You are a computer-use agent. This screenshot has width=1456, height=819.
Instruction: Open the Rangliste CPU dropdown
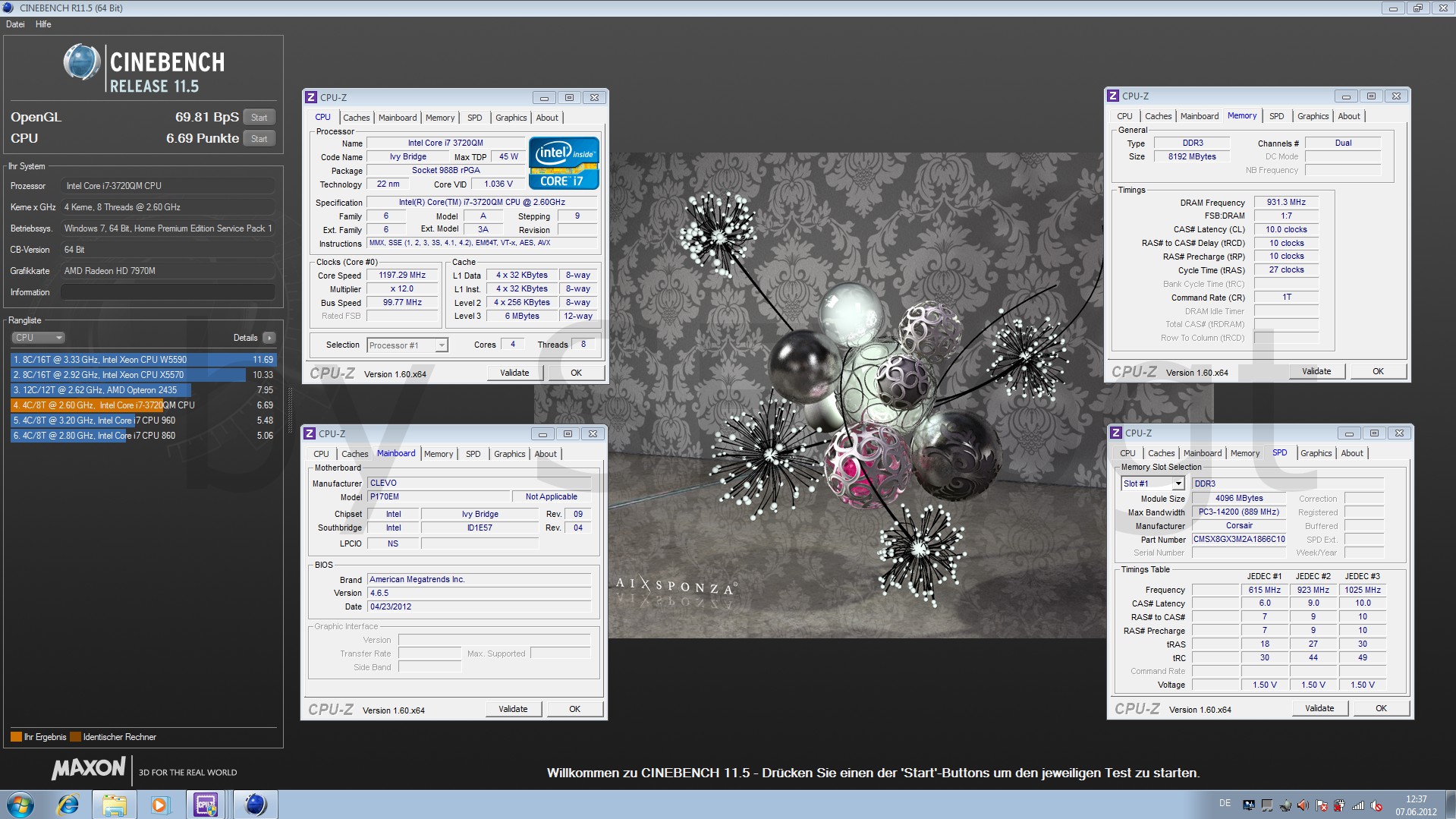(38, 338)
